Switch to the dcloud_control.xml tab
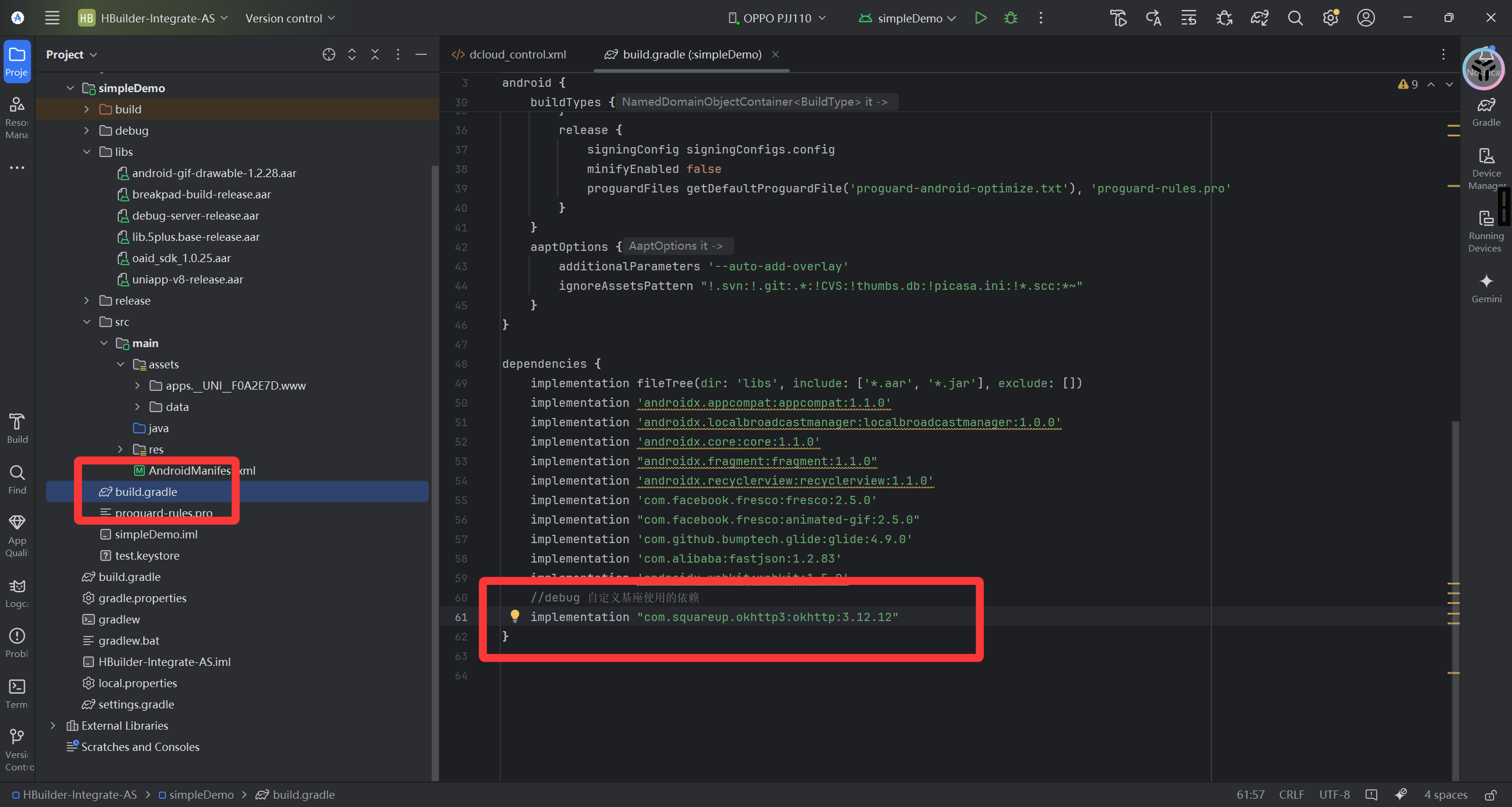The height and width of the screenshot is (807, 1512). coord(509,54)
